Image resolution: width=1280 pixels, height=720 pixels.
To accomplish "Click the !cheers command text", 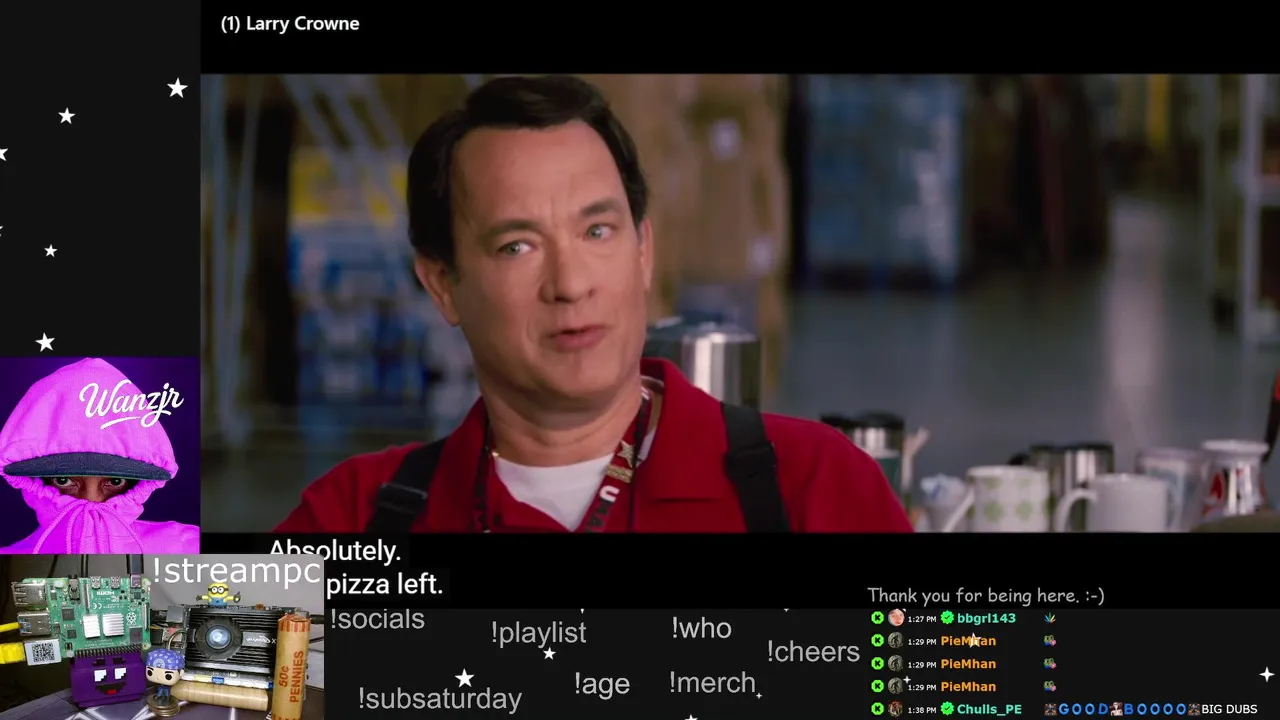I will point(813,652).
